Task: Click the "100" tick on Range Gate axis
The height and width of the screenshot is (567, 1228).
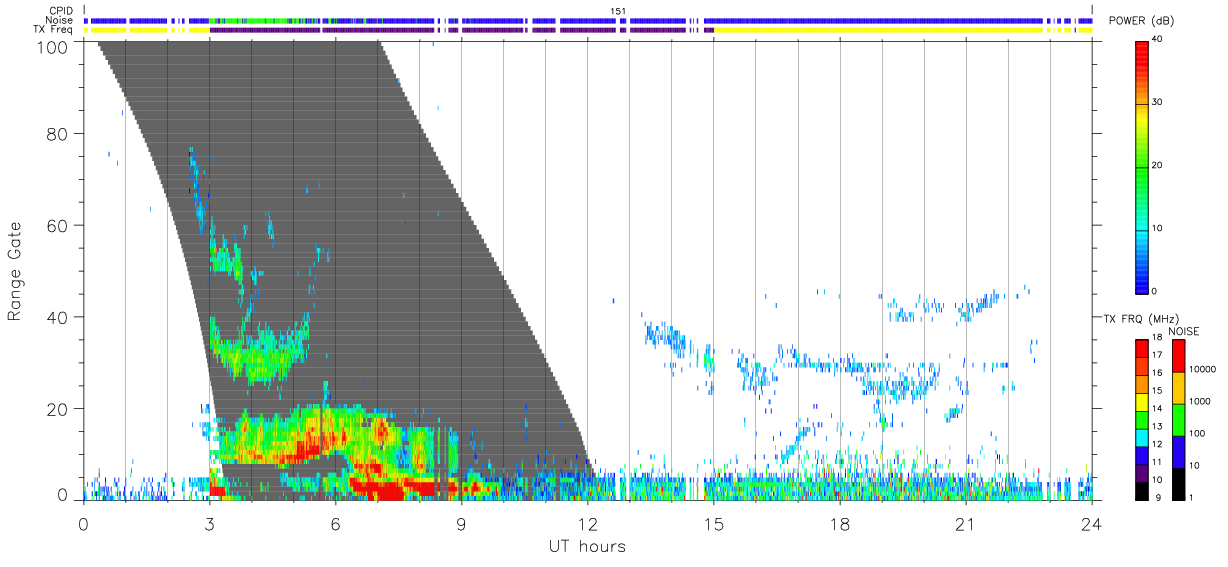Action: point(50,46)
